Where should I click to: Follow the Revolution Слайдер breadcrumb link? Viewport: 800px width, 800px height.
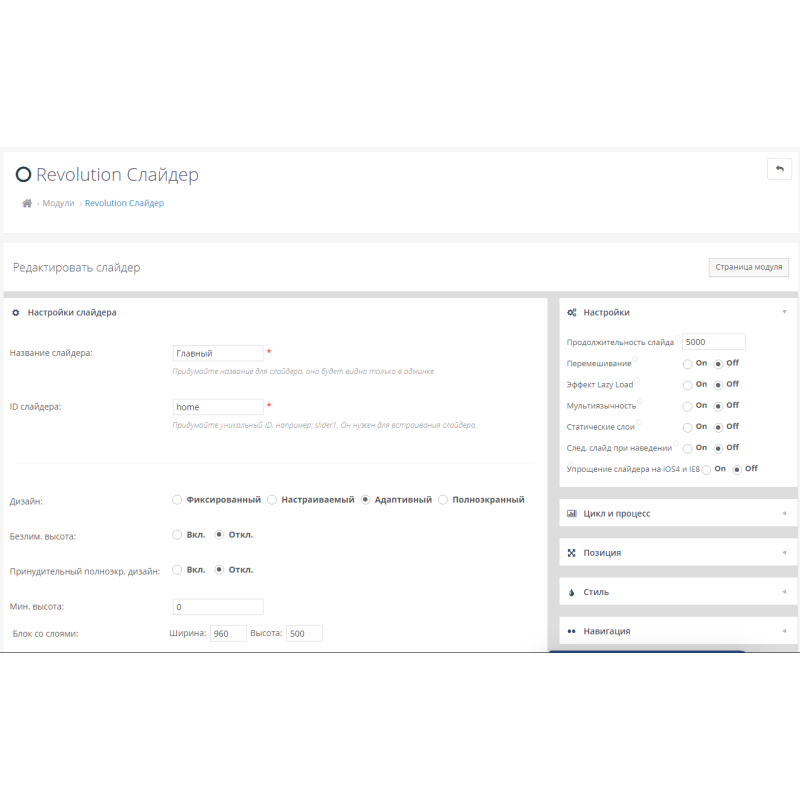pos(124,203)
